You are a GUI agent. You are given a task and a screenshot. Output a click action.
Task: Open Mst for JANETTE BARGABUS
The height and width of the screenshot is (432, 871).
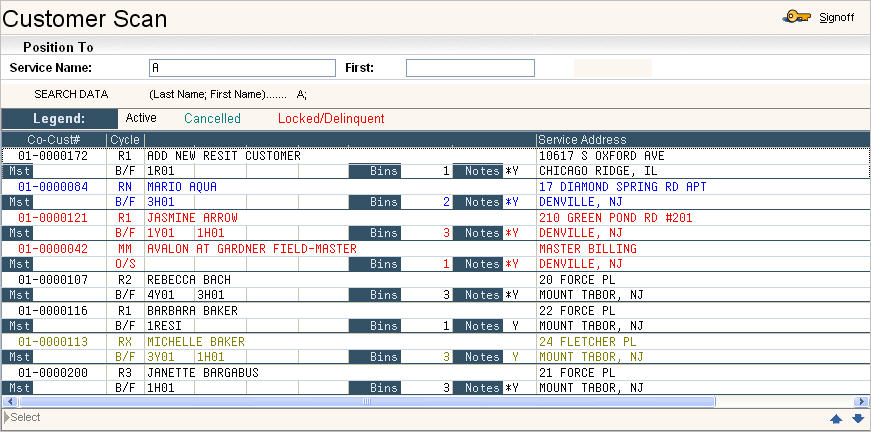pos(17,388)
